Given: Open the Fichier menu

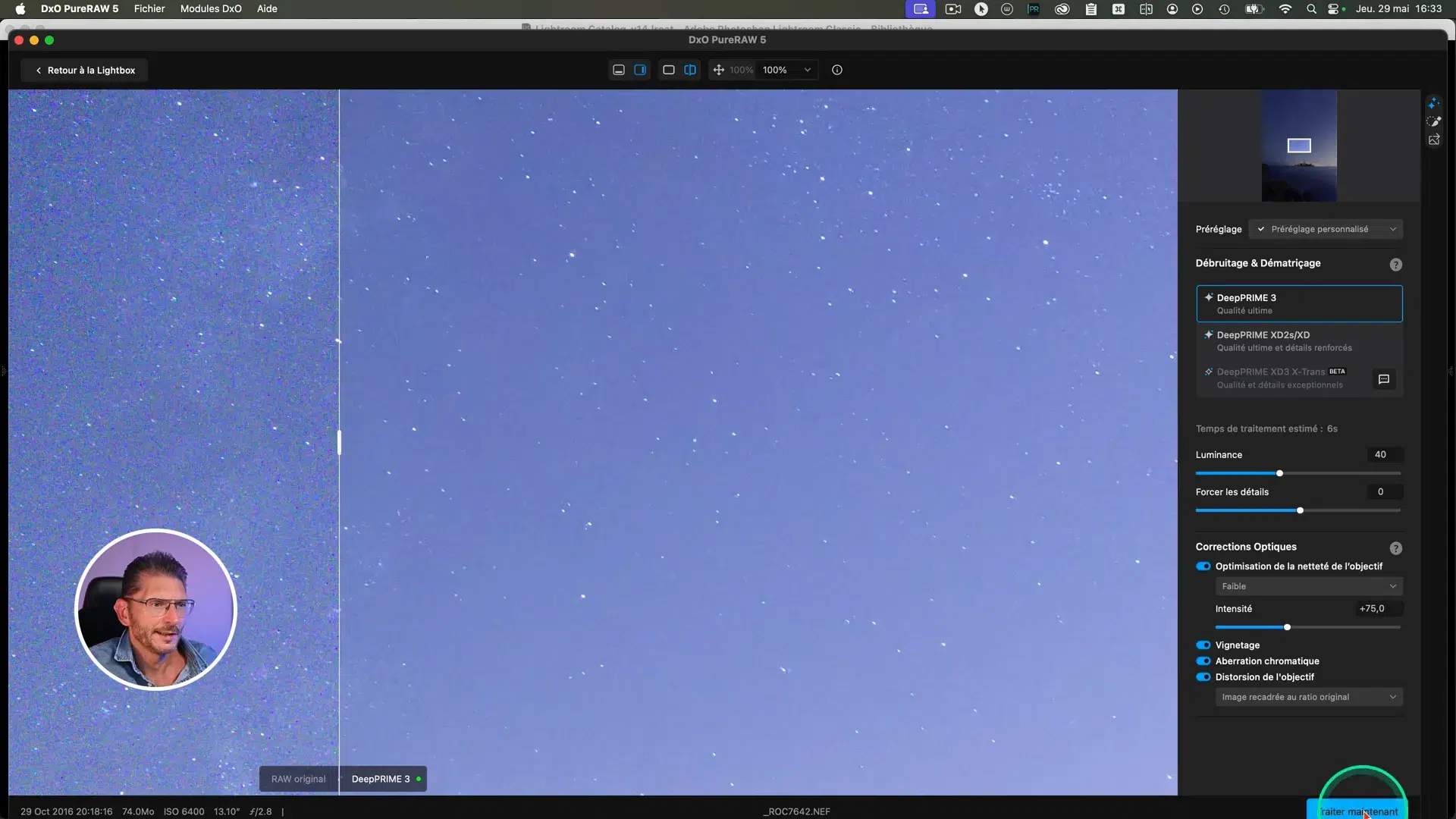Looking at the screenshot, I should (x=149, y=9).
